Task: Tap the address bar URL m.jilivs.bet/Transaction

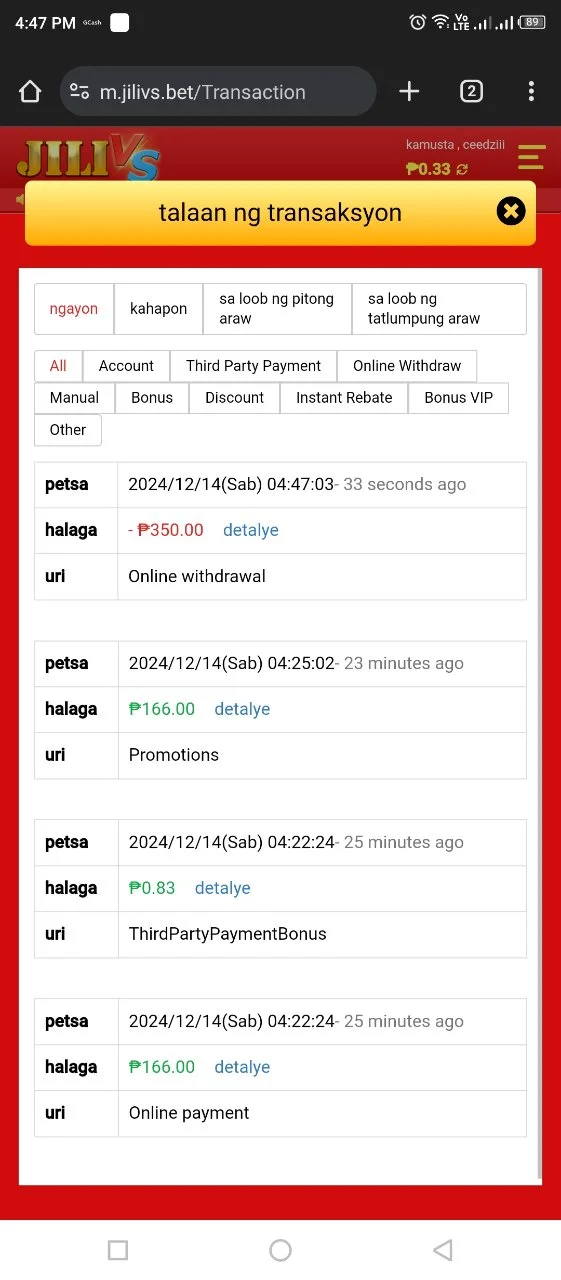Action: point(202,92)
